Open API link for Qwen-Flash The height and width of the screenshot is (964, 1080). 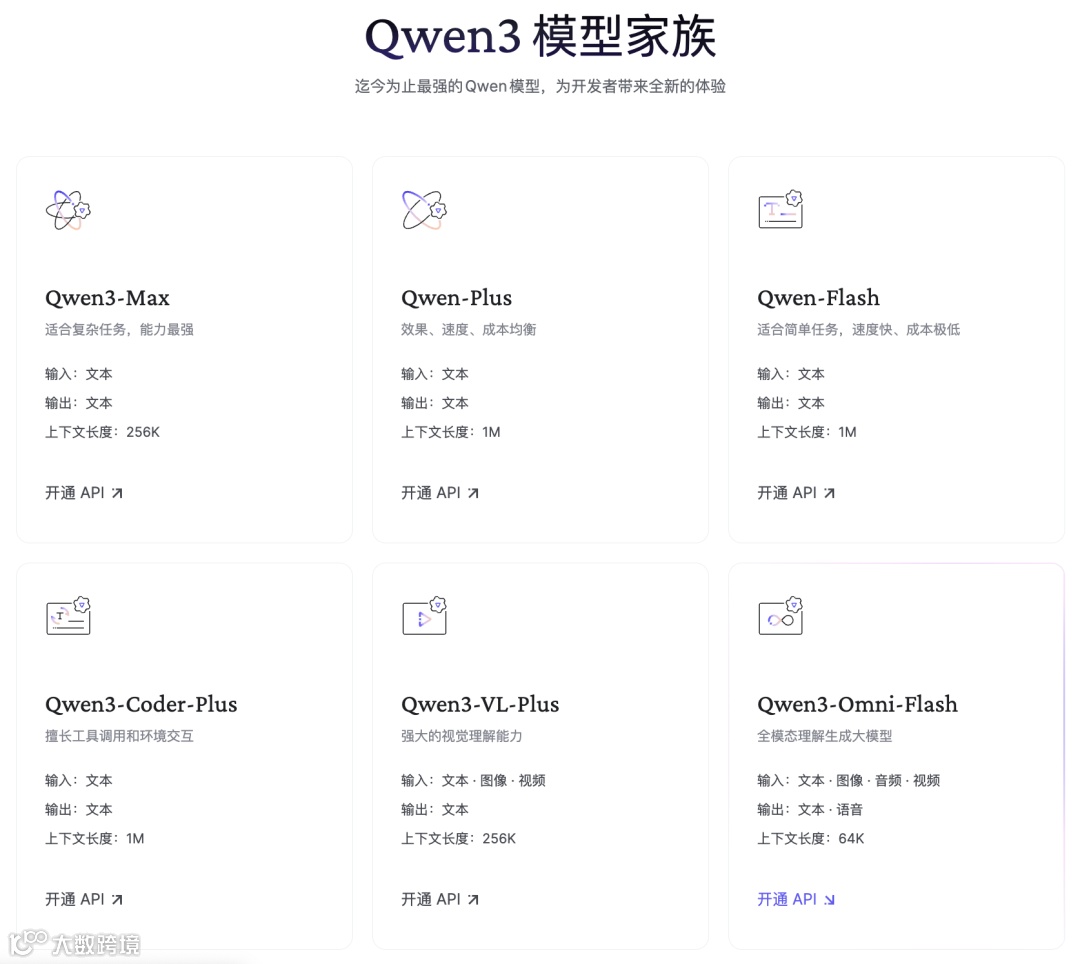[796, 493]
